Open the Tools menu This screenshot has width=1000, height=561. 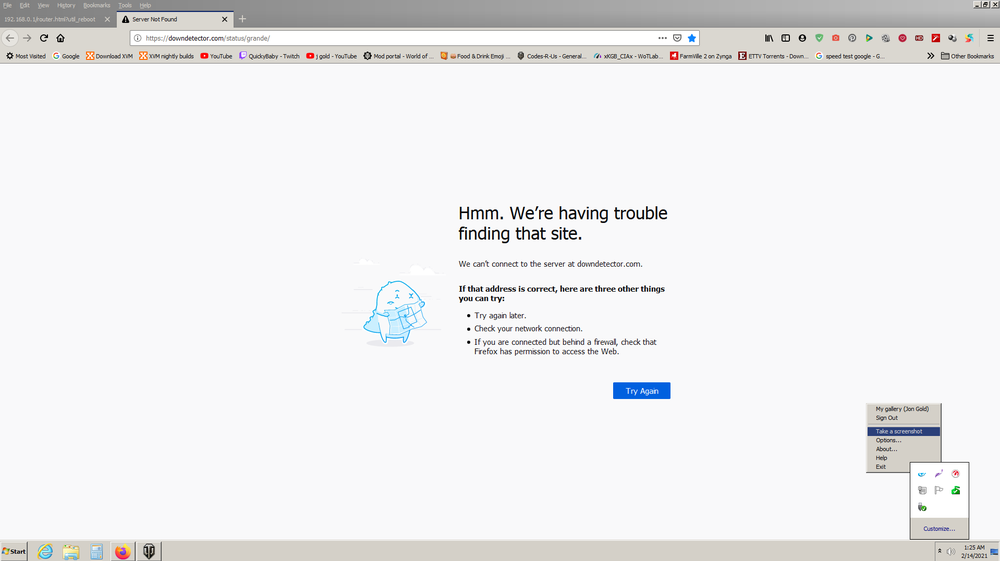point(125,5)
